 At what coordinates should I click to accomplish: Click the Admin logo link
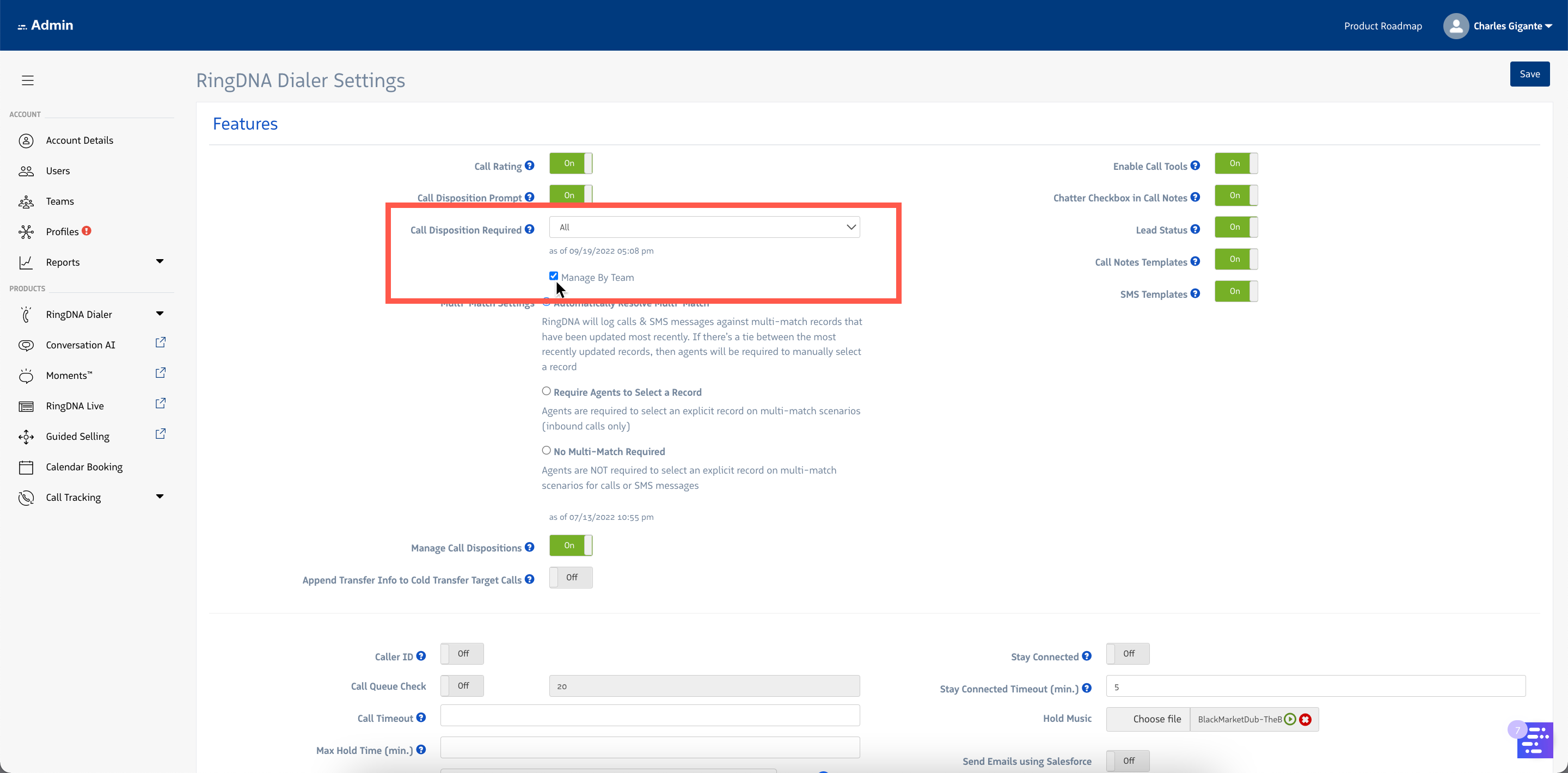(46, 25)
